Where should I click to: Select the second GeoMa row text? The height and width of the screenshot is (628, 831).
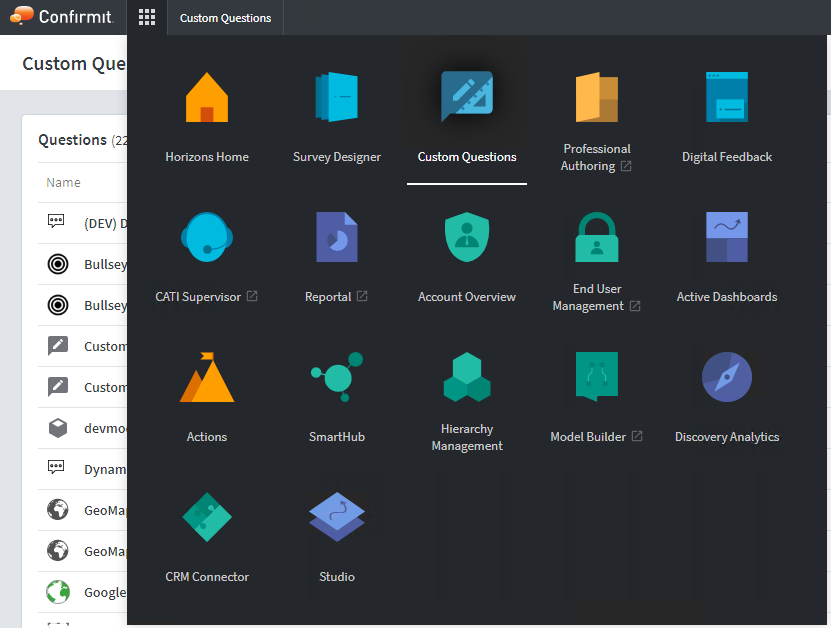(105, 551)
